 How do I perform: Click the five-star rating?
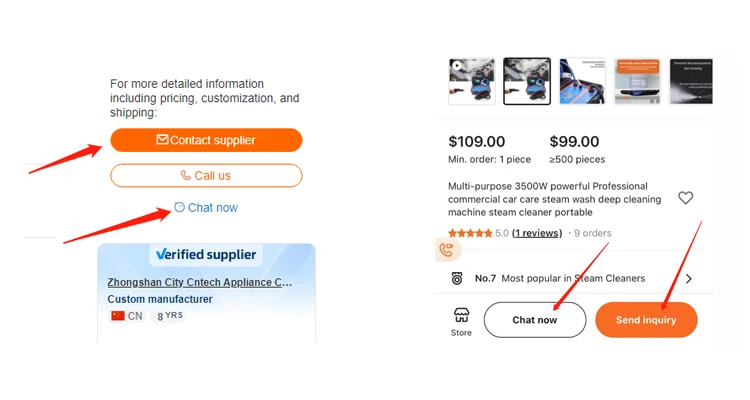[x=470, y=233]
